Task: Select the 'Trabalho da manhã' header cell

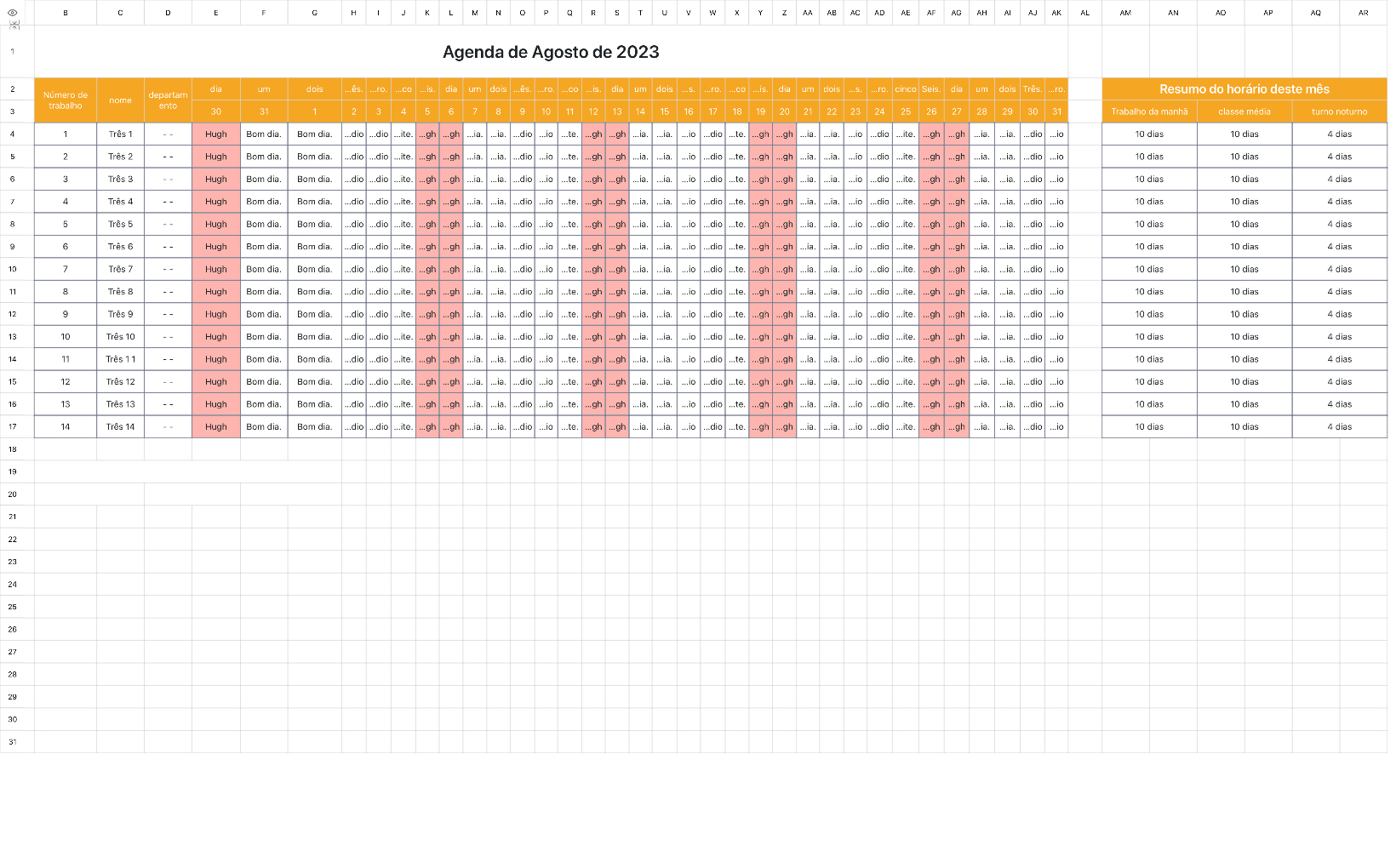Action: [x=1149, y=111]
